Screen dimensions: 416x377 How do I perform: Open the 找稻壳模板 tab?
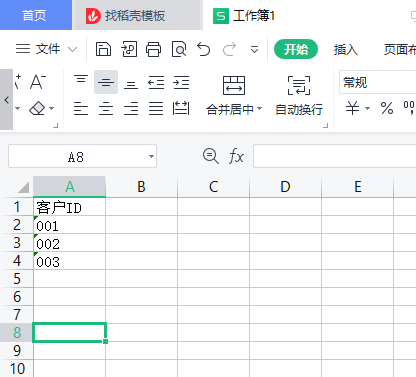[x=137, y=15]
